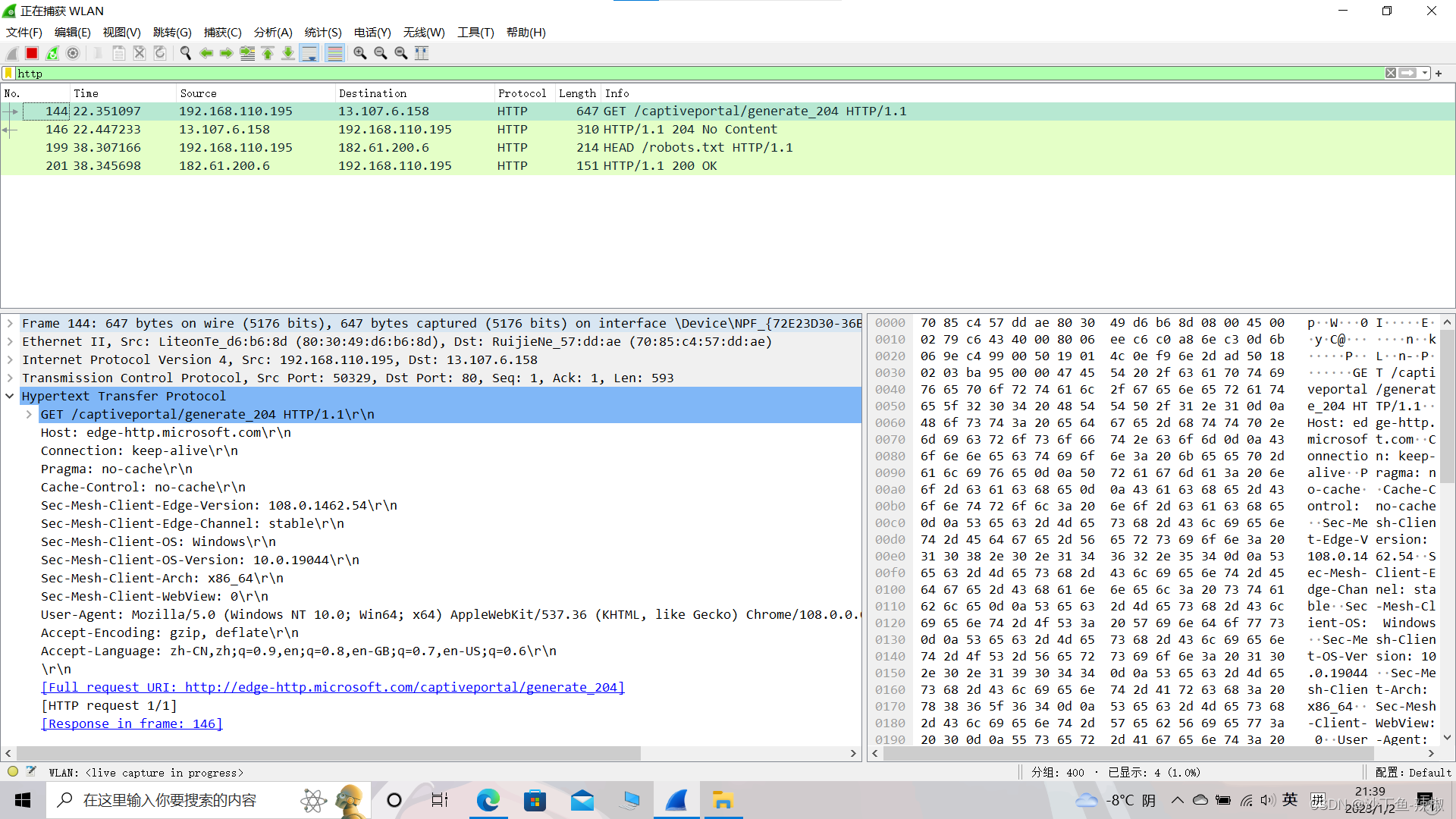Expand the Ethernet II tree node
This screenshot has height=819, width=1456.
10,342
